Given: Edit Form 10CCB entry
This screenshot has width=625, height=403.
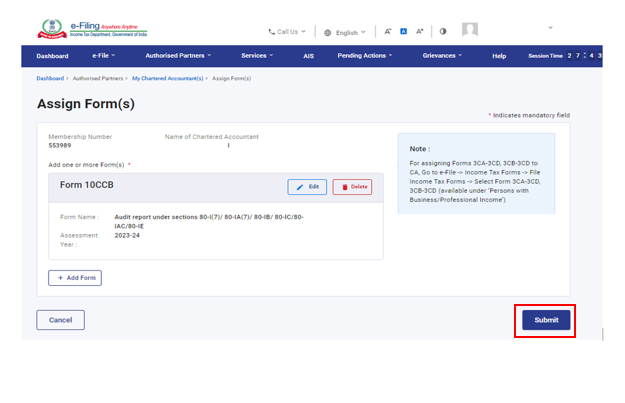Looking at the screenshot, I should (x=307, y=187).
